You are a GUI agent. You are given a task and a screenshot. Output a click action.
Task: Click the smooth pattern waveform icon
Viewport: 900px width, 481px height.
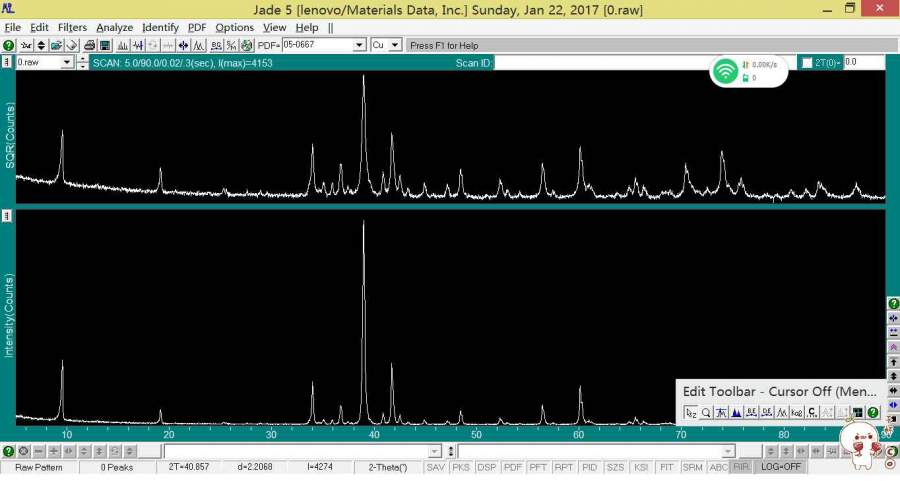pyautogui.click(x=138, y=45)
